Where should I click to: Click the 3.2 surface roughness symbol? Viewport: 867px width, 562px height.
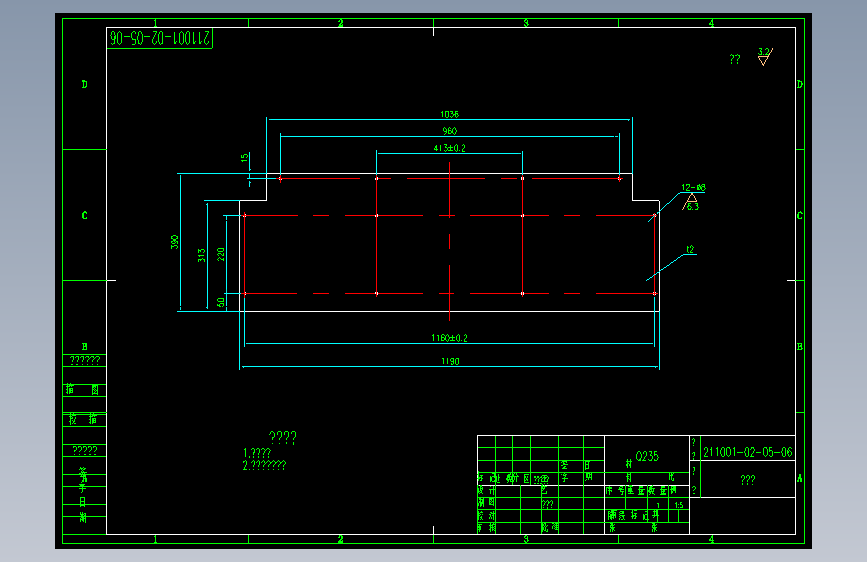[x=765, y=56]
